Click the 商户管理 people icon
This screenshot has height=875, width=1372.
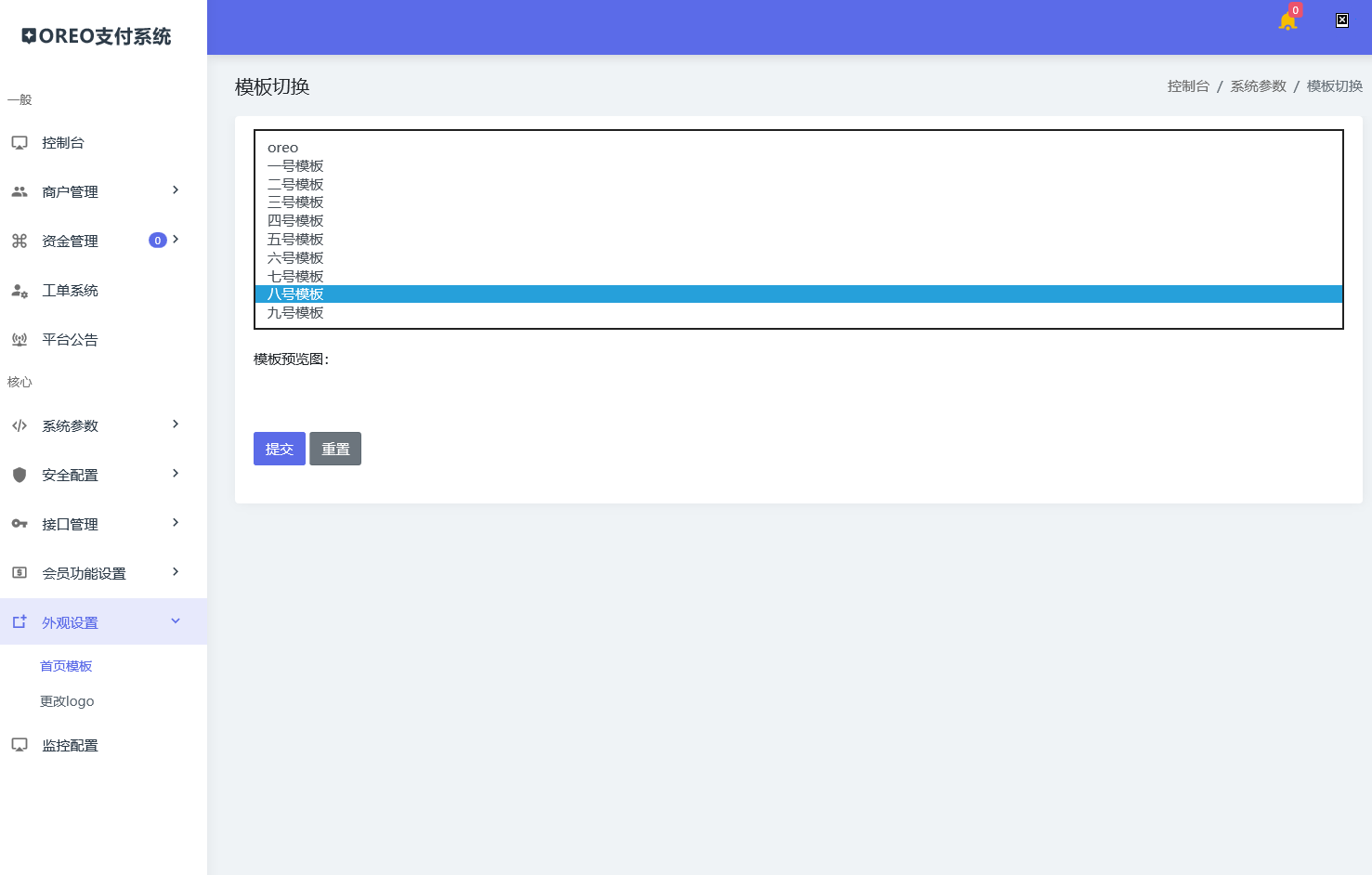[x=20, y=192]
